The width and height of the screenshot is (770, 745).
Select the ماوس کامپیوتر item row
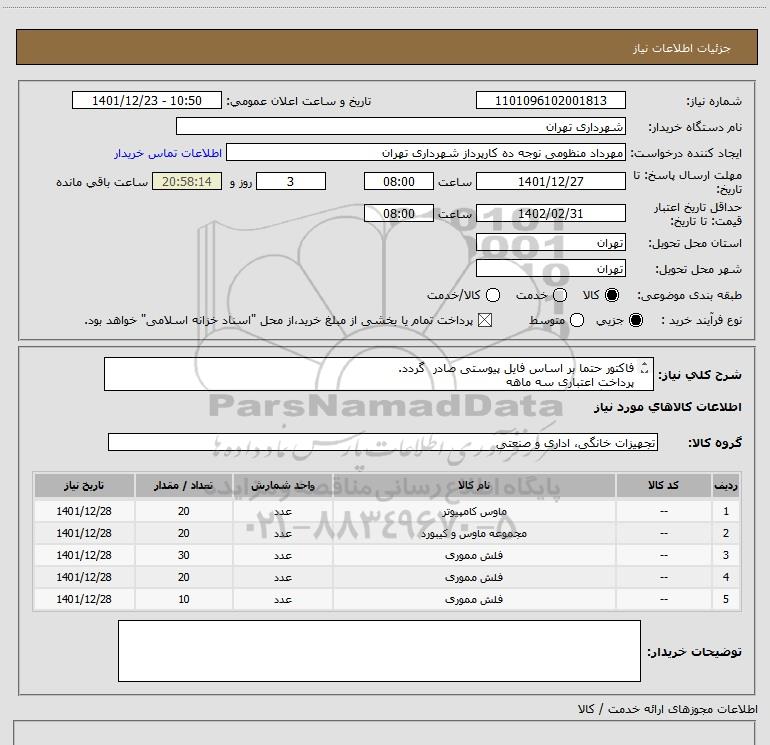387,511
